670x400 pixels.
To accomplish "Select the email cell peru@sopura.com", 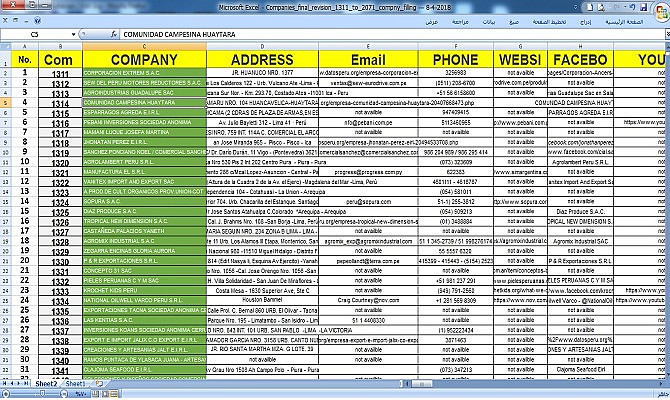I will (368, 202).
